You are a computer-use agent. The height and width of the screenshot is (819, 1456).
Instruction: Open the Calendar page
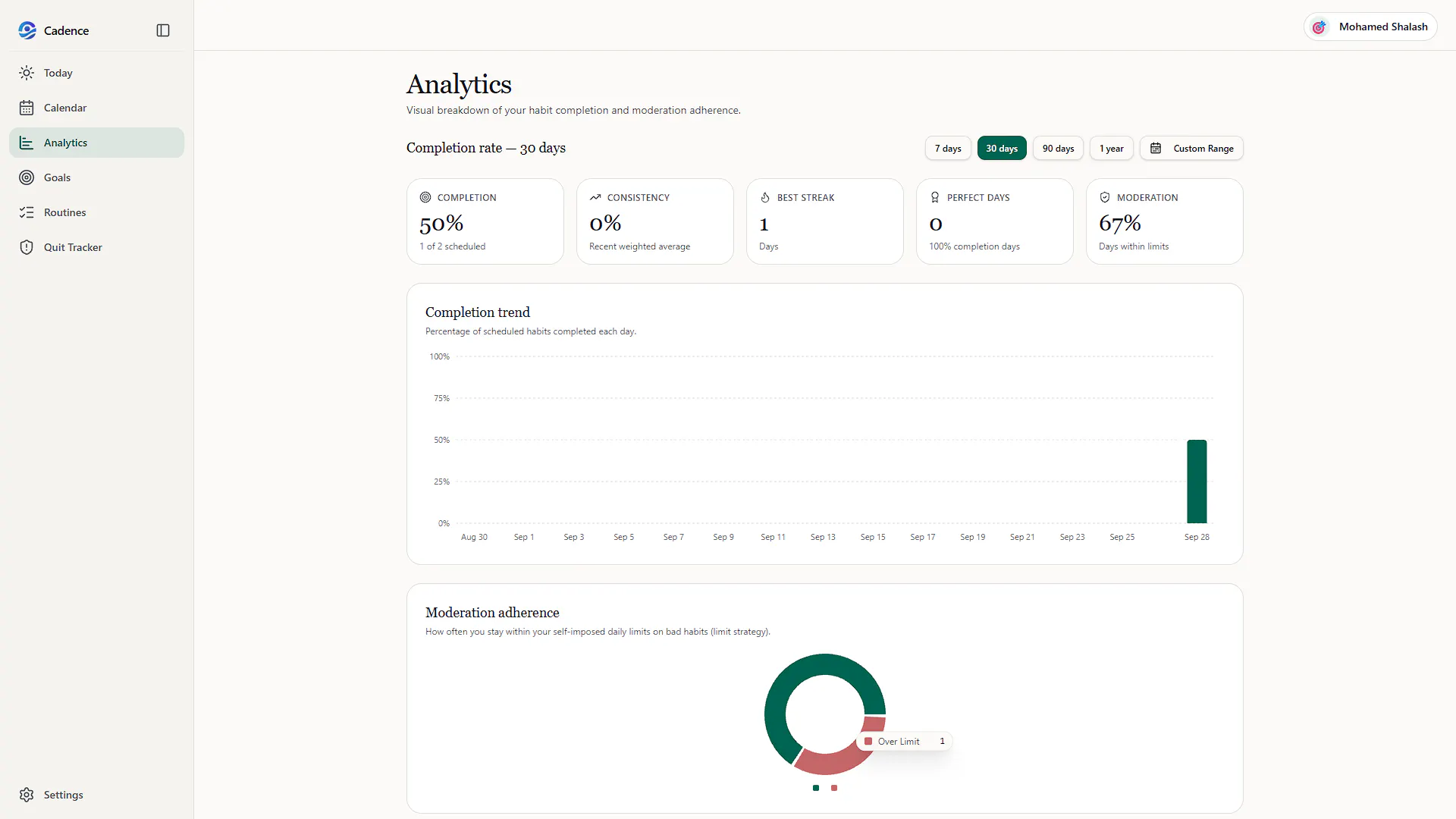(x=96, y=108)
